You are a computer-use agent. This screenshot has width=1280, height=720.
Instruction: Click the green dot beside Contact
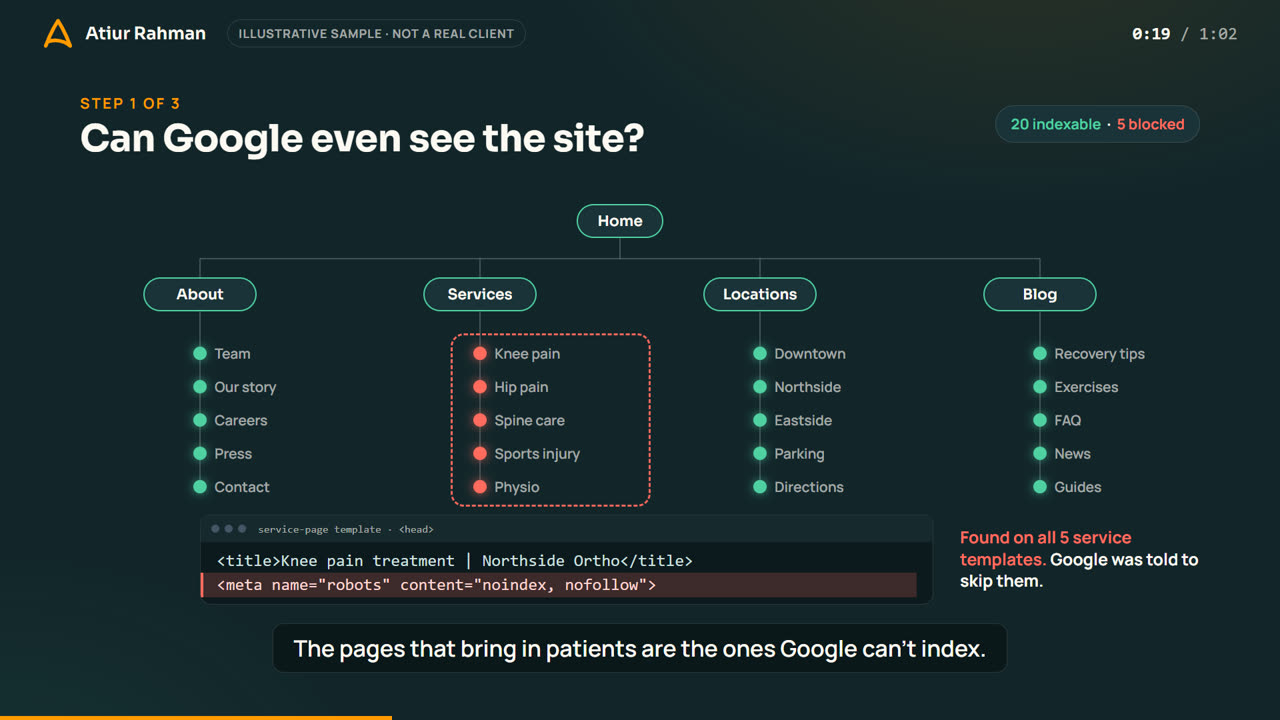[x=200, y=487]
